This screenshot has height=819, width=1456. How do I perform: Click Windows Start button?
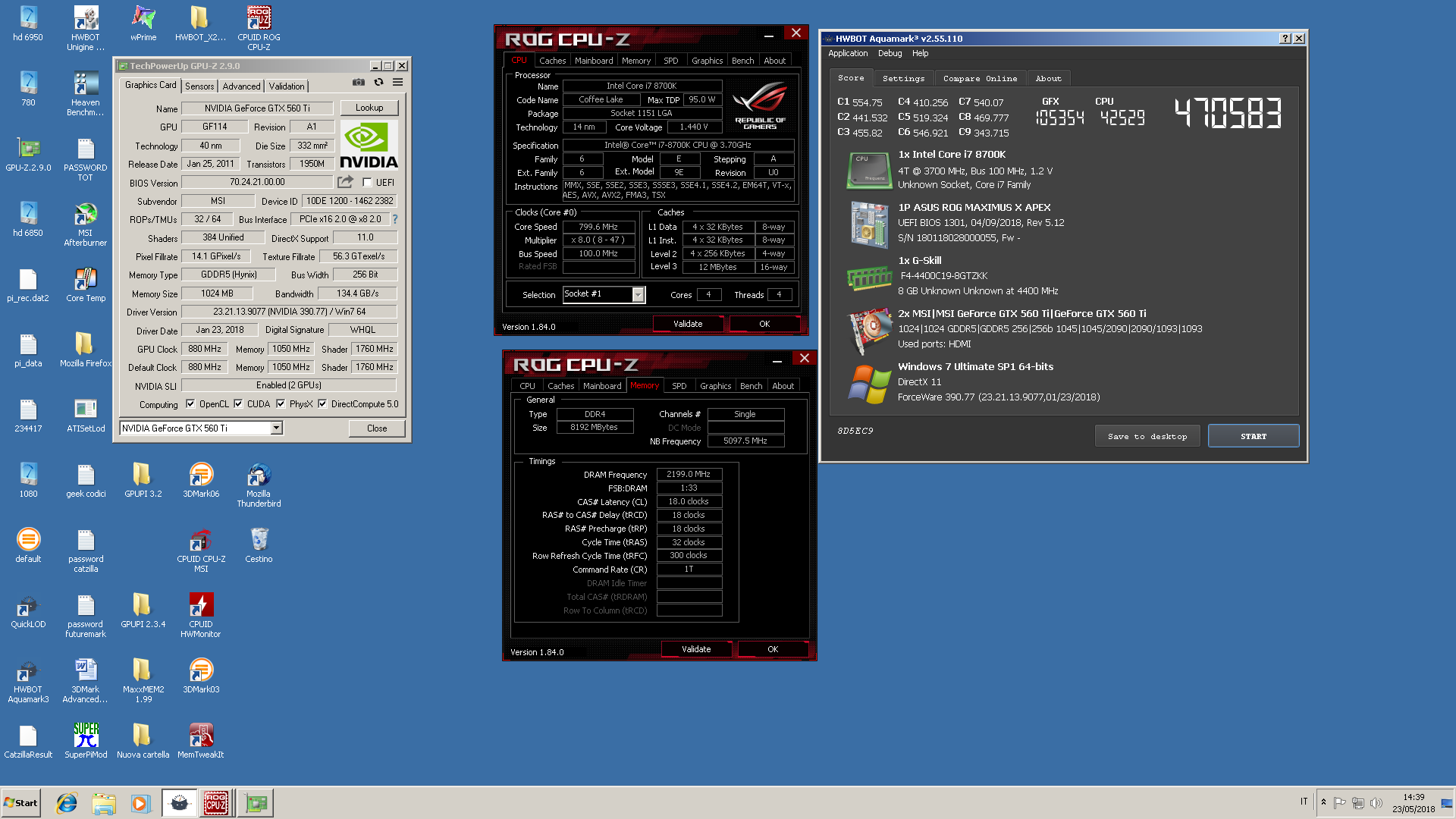click(20, 803)
